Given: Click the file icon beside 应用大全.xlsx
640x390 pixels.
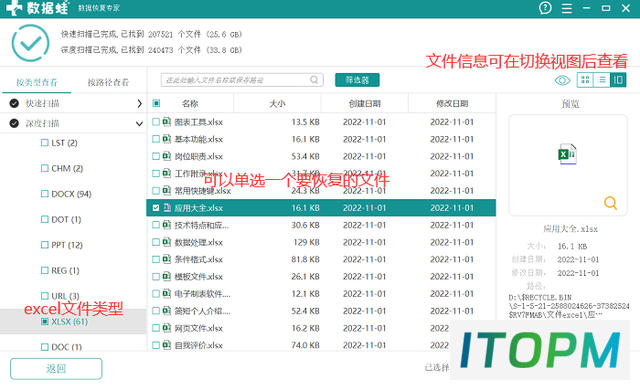Looking at the screenshot, I should pyautogui.click(x=167, y=208).
